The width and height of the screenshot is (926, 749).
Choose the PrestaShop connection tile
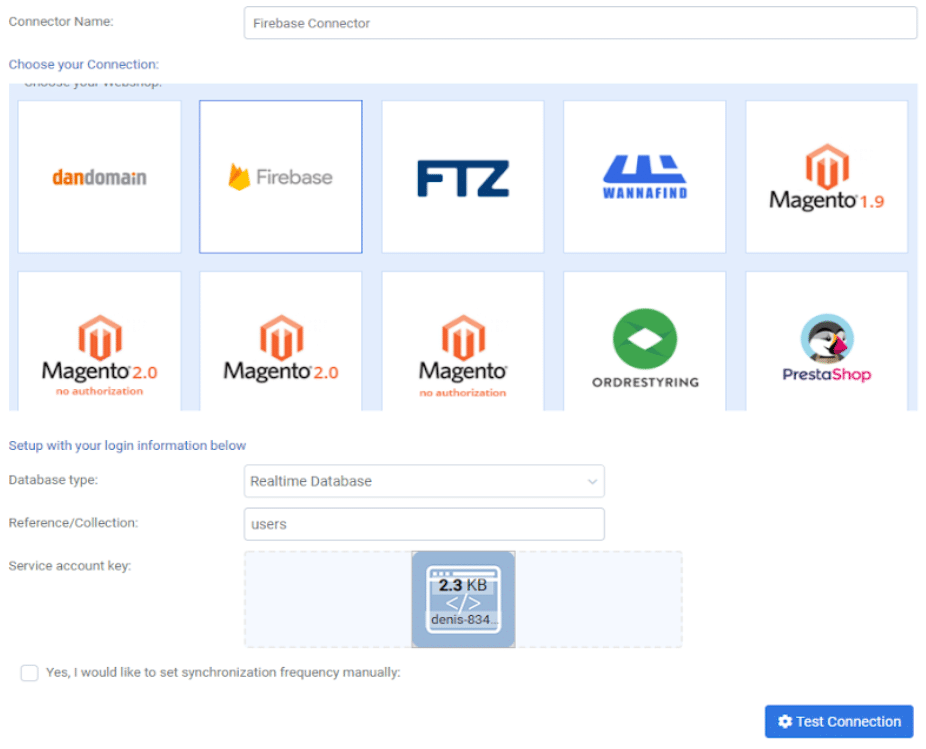click(x=826, y=341)
